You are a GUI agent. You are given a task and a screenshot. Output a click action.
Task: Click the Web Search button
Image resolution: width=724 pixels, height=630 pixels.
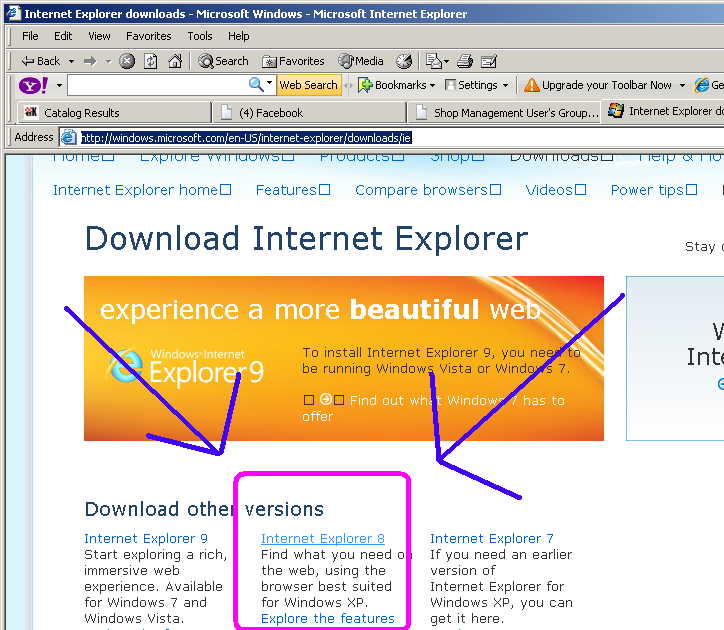coord(309,85)
